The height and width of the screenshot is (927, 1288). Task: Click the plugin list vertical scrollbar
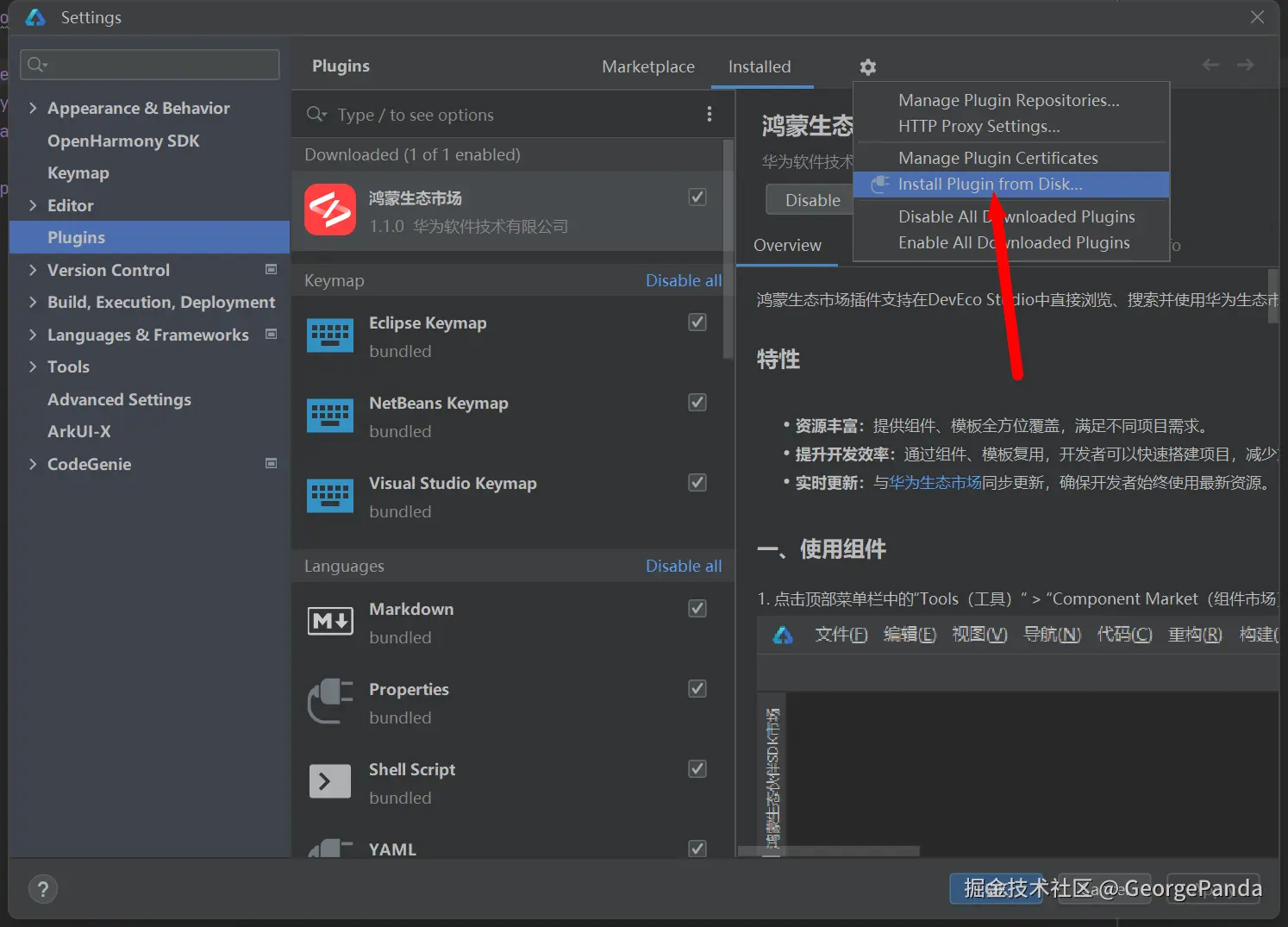pyautogui.click(x=728, y=250)
